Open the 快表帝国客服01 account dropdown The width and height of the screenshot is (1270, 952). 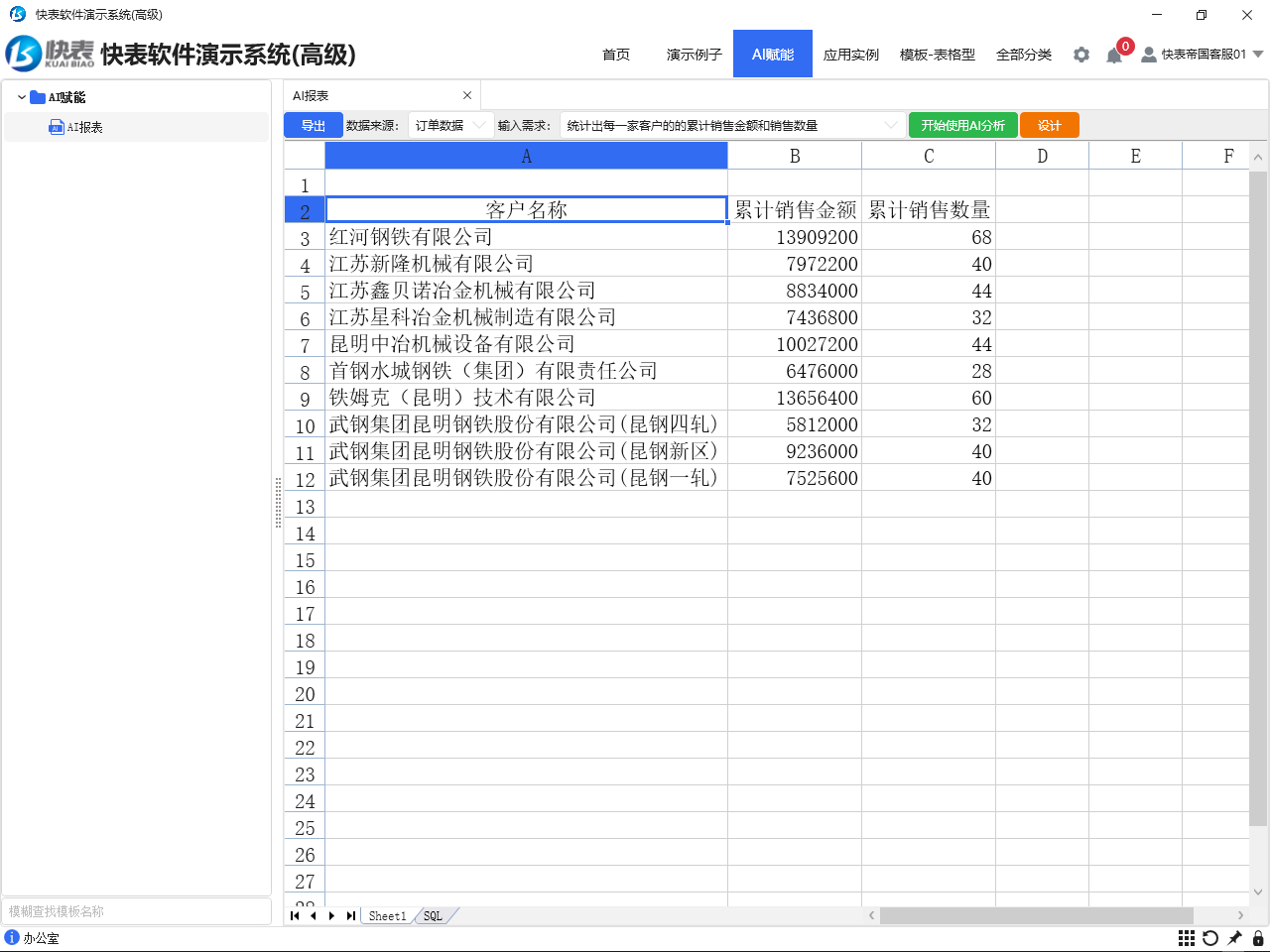pos(1258,55)
